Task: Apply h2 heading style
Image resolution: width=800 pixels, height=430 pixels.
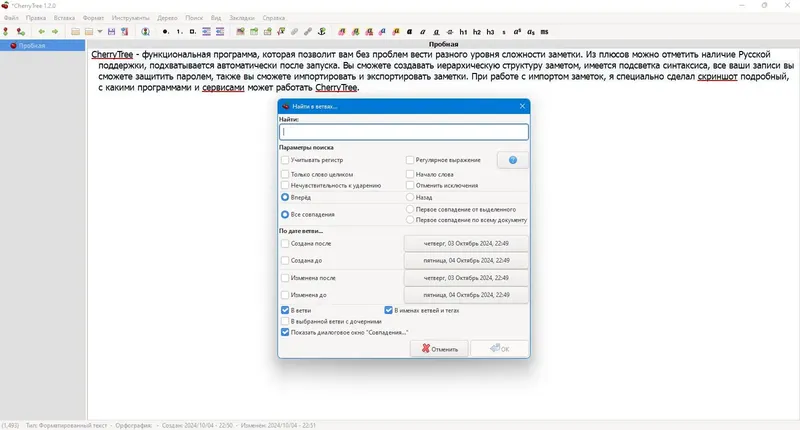Action: pyautogui.click(x=477, y=32)
